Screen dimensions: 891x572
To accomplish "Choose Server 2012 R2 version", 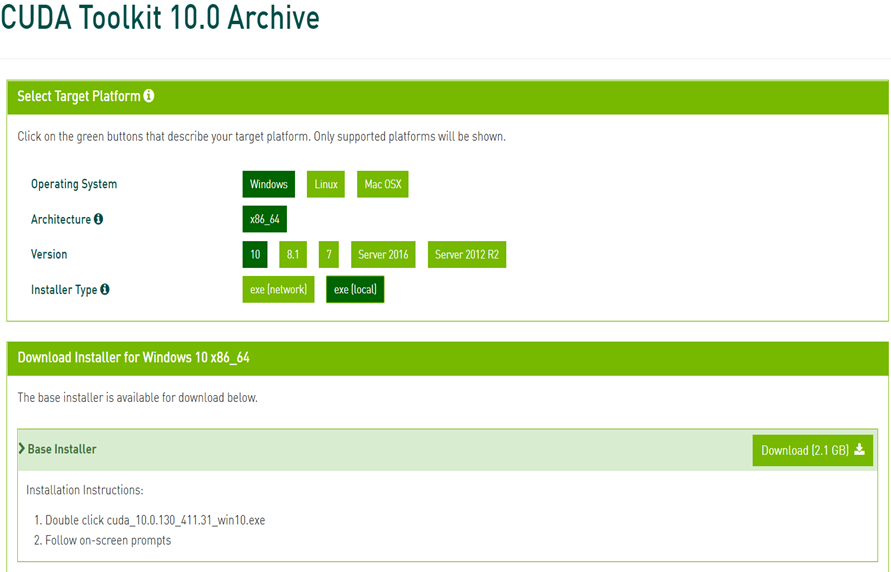I will [x=467, y=254].
